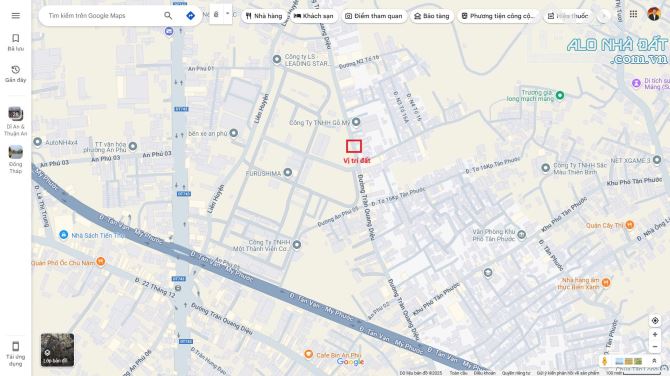
Task: Select Công Ty TNHH Một Thành Viên pin
Action: tap(297, 245)
